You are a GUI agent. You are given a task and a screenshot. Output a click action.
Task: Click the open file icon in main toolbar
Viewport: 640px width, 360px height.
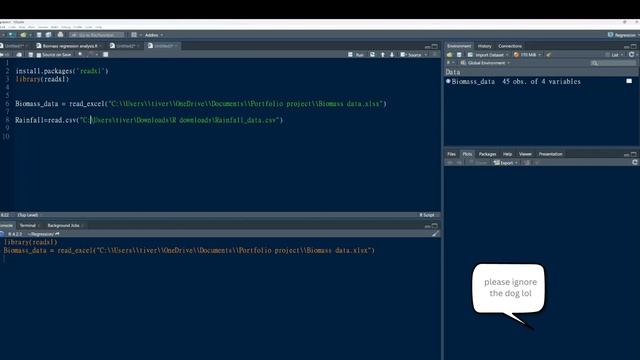coord(24,35)
